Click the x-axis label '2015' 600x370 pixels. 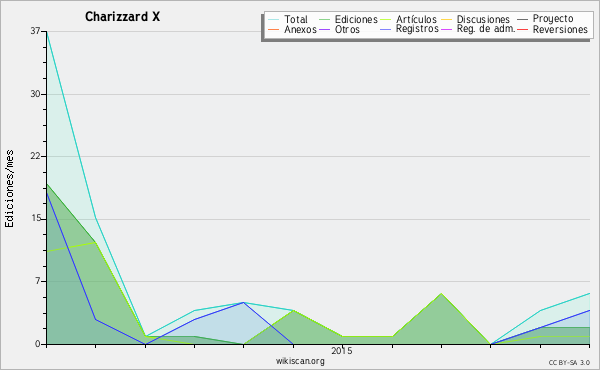tap(342, 350)
